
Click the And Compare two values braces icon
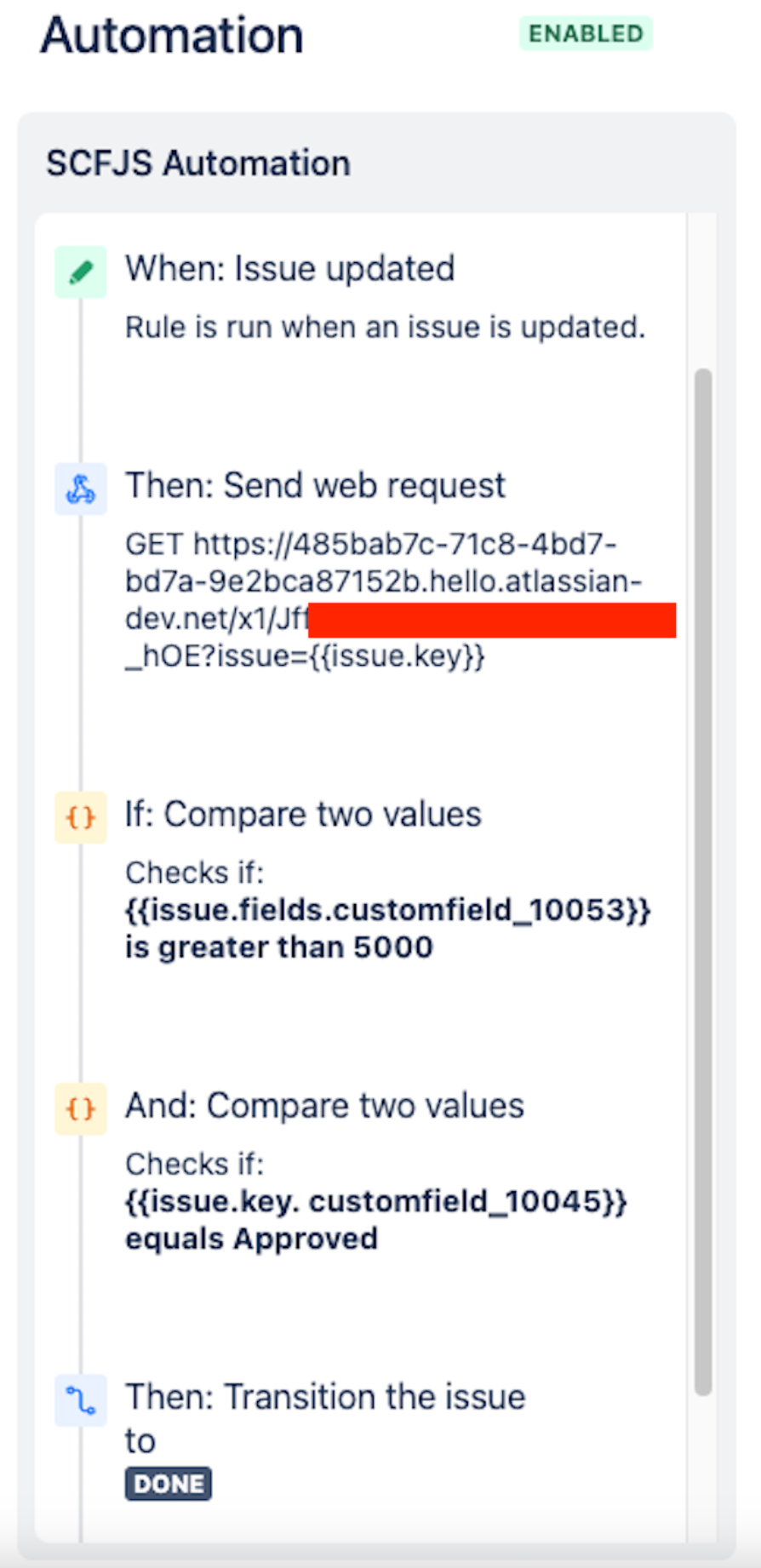tap(81, 1108)
